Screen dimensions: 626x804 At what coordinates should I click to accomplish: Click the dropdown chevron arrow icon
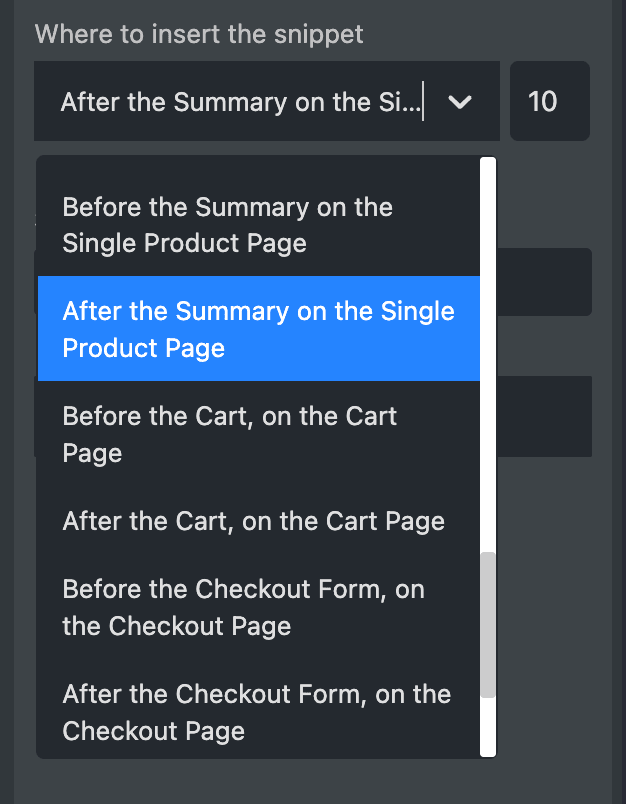[459, 102]
